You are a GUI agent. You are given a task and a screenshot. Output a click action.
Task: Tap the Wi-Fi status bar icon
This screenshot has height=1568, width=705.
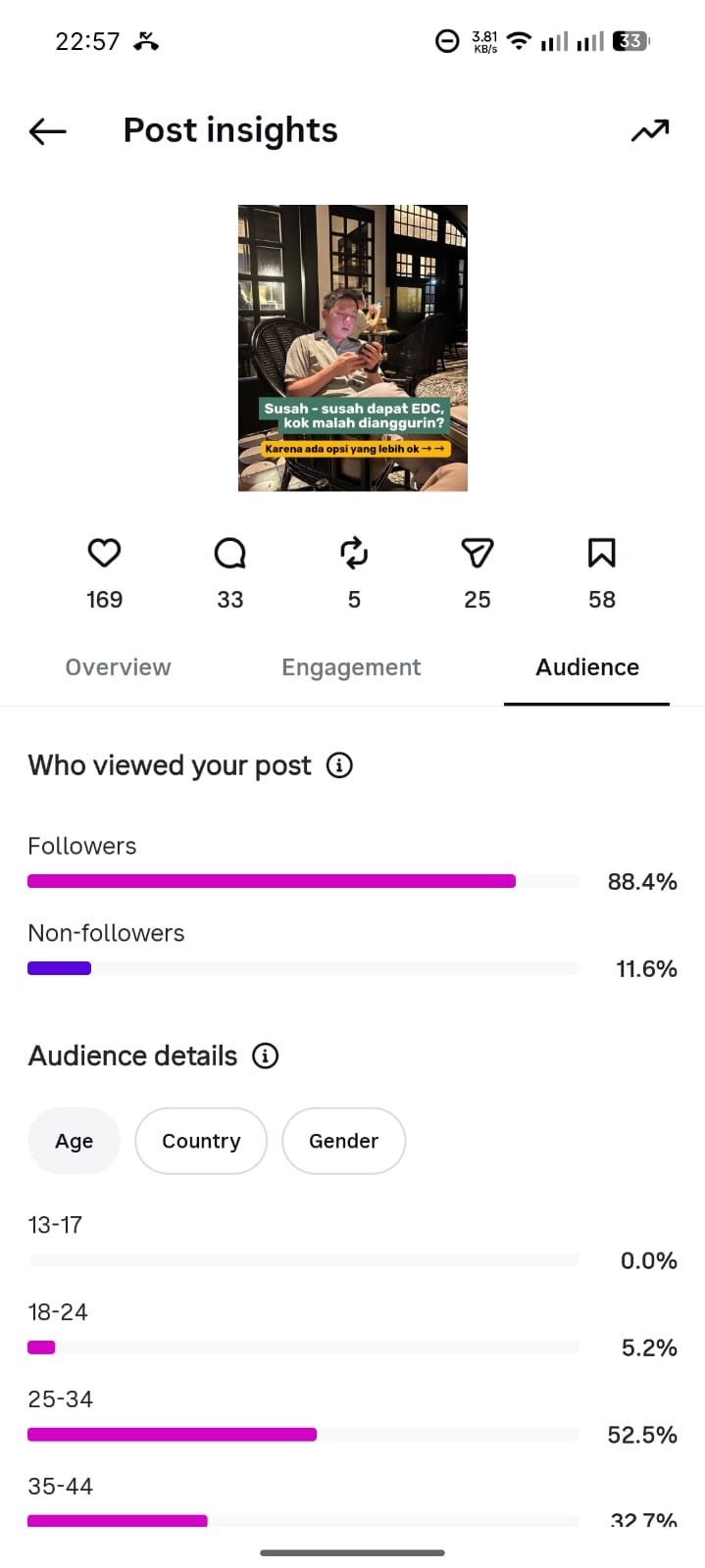(520, 41)
